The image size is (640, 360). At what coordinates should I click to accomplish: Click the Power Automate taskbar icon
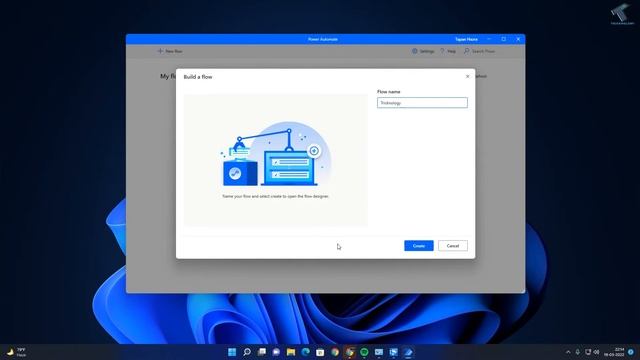tap(408, 352)
